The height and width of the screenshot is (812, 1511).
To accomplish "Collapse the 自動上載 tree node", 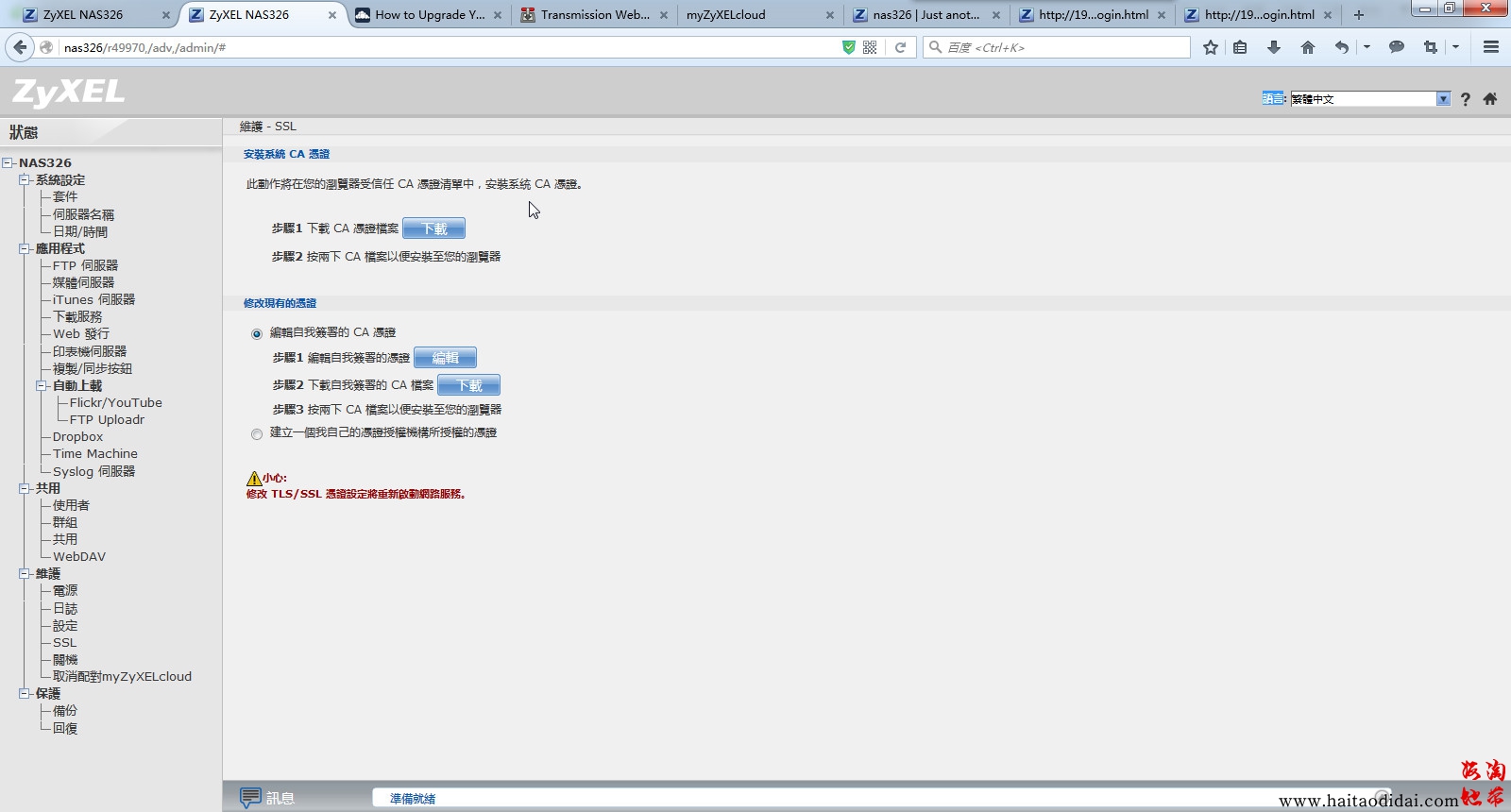I will tap(42, 385).
